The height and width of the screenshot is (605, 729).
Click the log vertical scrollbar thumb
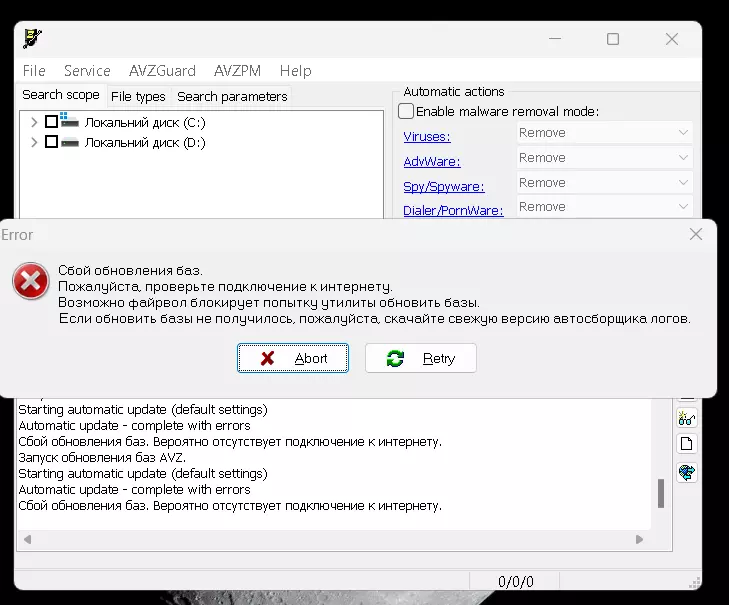click(x=661, y=493)
